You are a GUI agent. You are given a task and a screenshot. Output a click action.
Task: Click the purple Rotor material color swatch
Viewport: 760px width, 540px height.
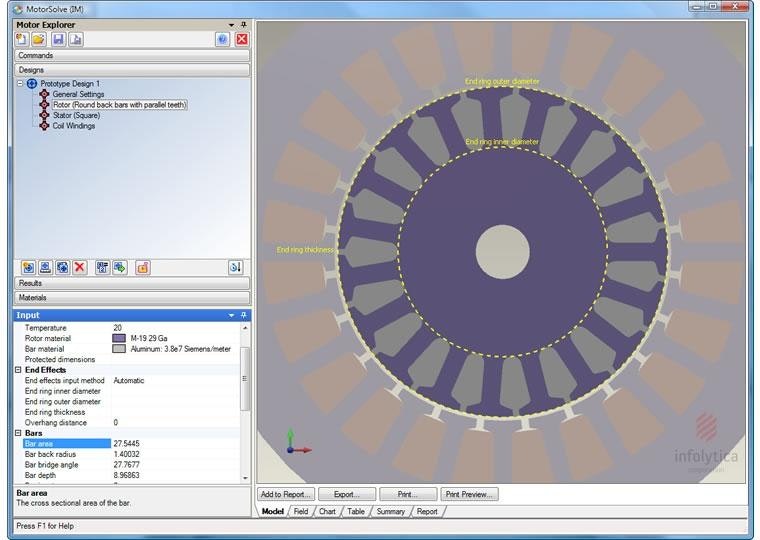(x=119, y=338)
